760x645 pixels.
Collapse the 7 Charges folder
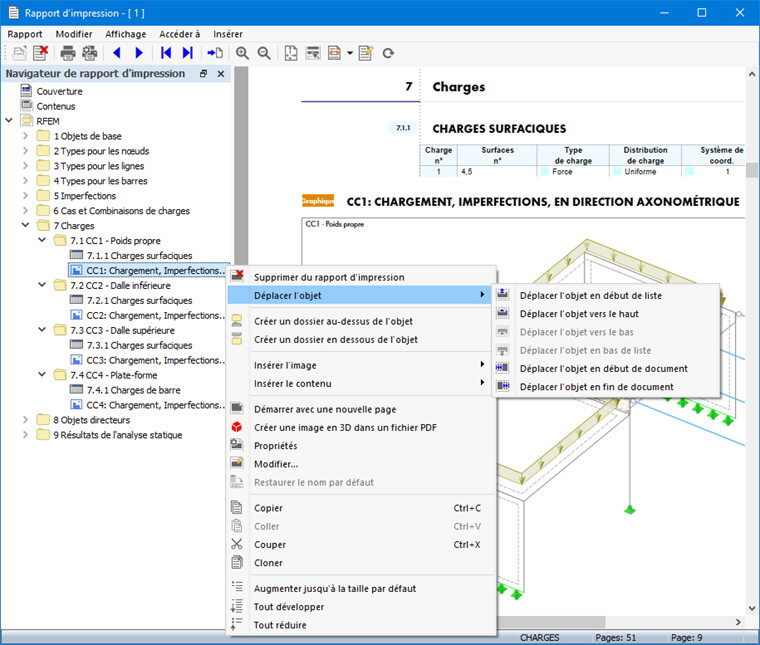[x=26, y=225]
